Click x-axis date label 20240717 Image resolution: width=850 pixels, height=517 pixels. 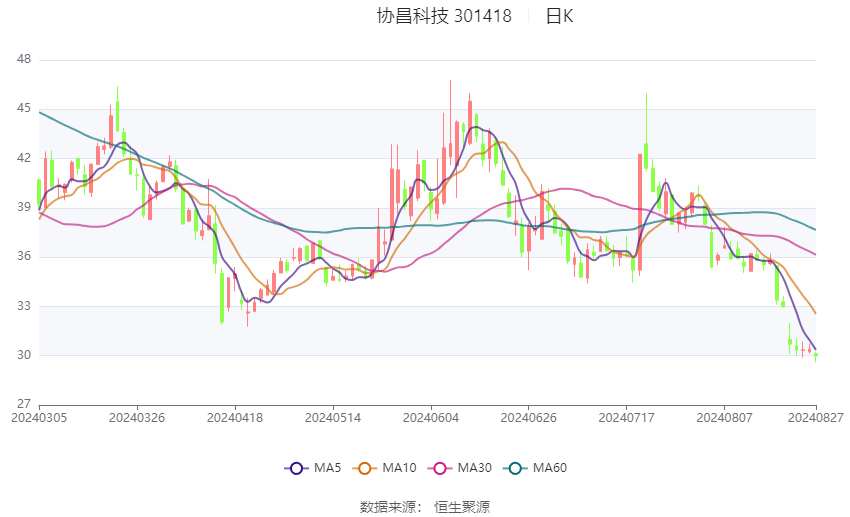click(x=627, y=418)
